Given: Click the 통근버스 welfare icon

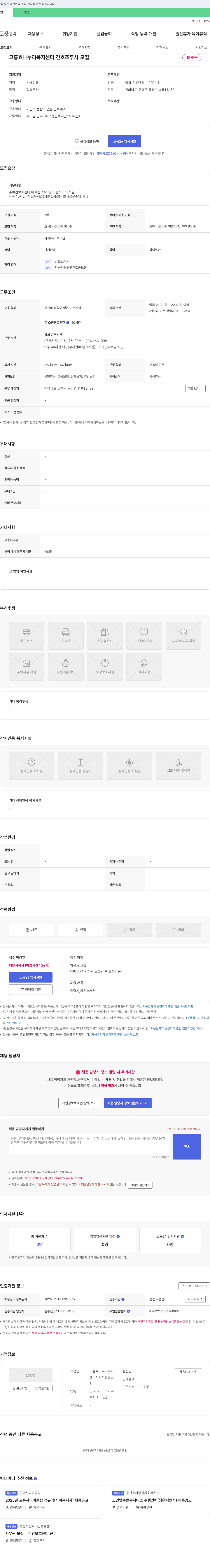Looking at the screenshot, I should (x=27, y=635).
